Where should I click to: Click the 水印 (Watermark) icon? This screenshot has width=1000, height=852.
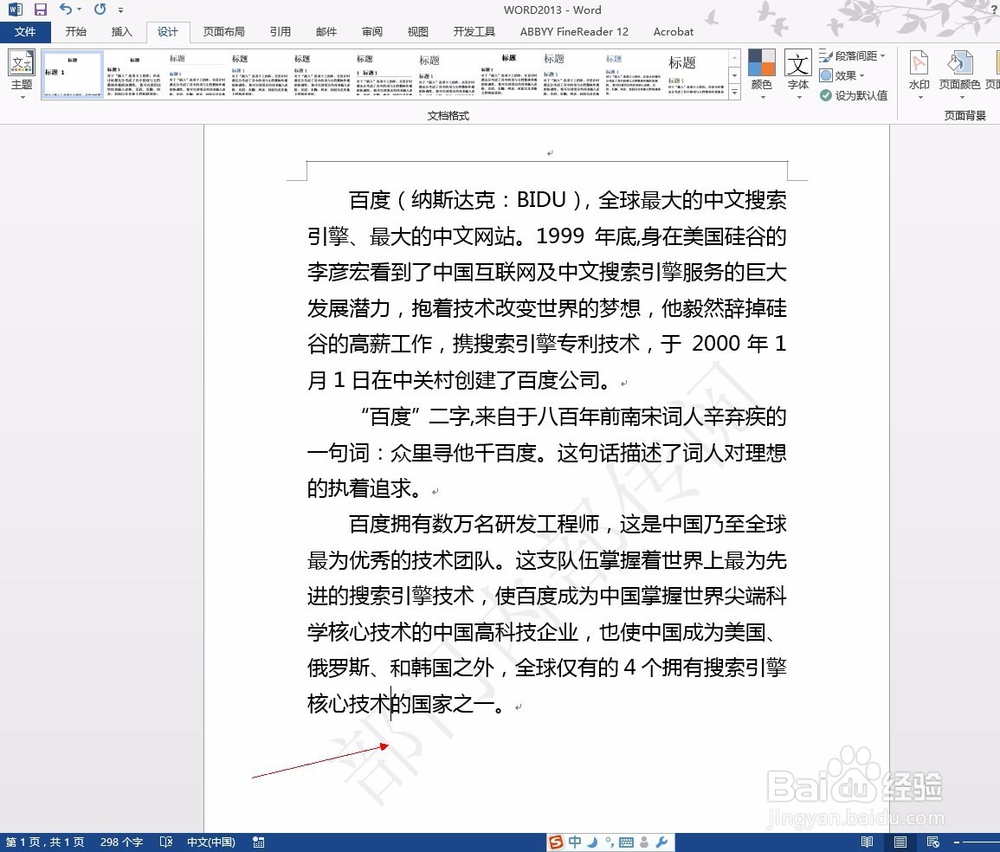919,63
